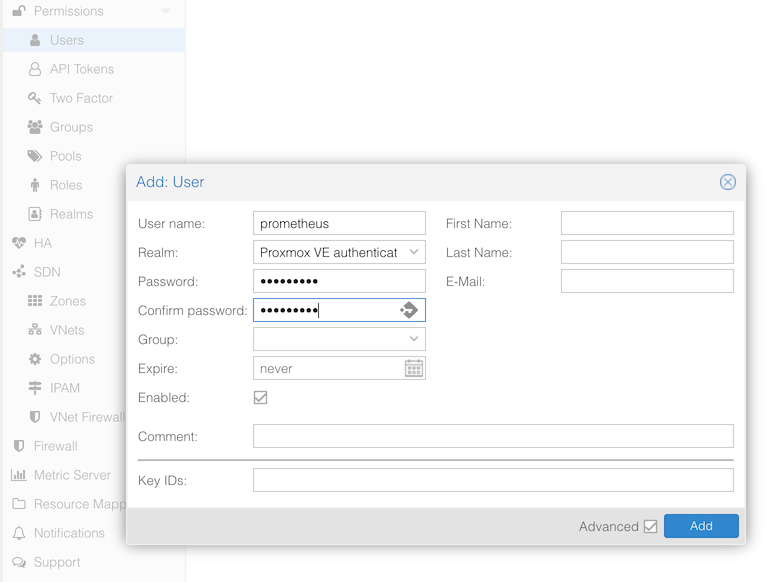
Task: Toggle the Advanced checkbox
Action: coord(651,526)
